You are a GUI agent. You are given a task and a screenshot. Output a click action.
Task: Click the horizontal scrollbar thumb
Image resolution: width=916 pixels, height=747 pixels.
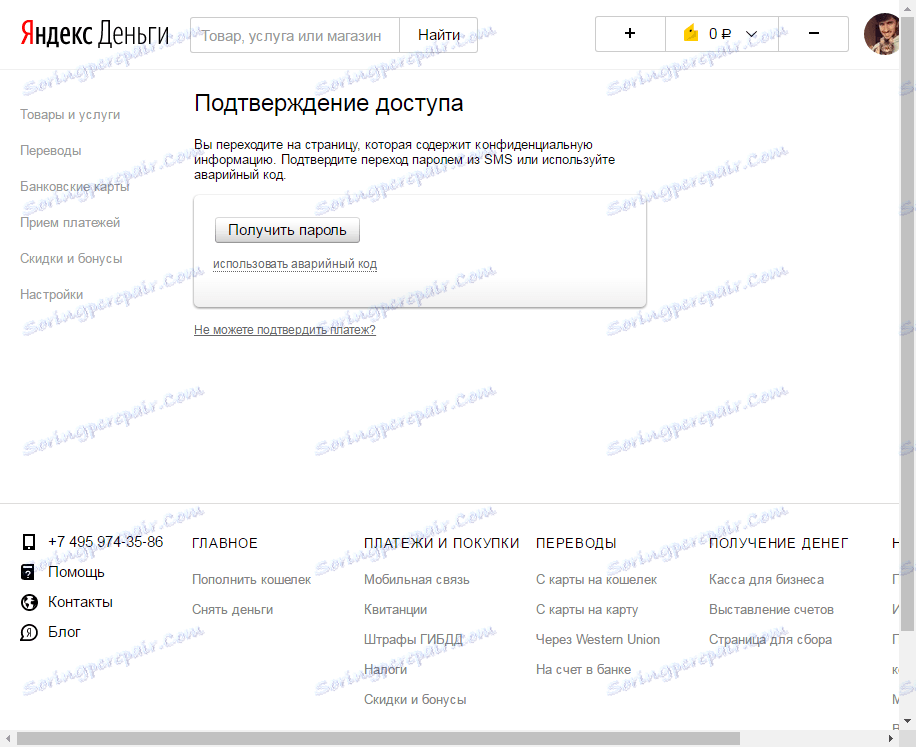pos(379,739)
